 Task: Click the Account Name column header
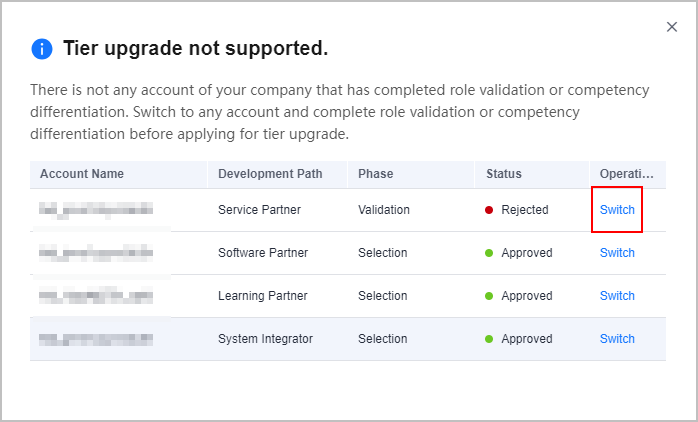pos(82,174)
